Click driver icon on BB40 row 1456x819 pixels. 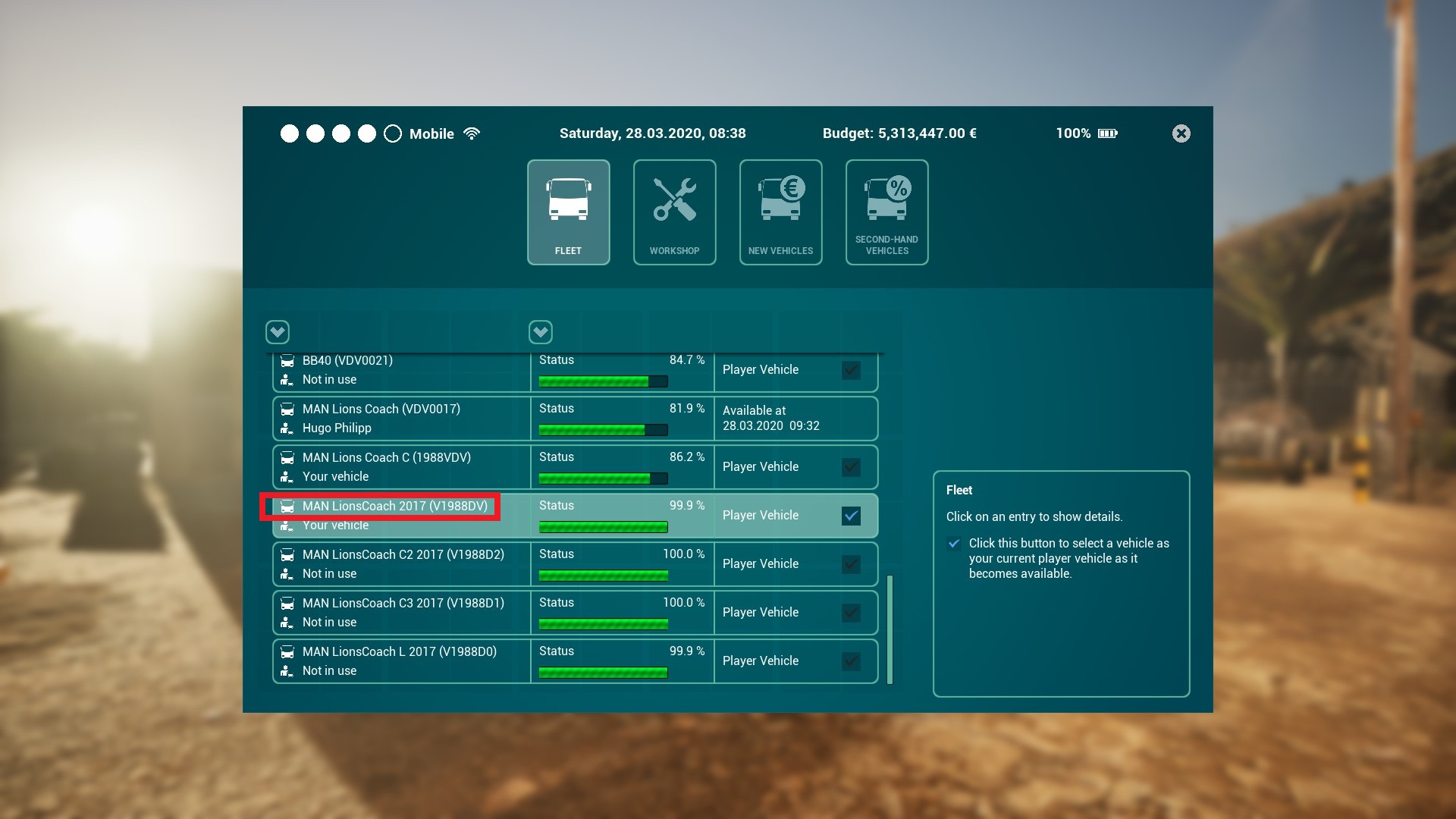point(287,380)
